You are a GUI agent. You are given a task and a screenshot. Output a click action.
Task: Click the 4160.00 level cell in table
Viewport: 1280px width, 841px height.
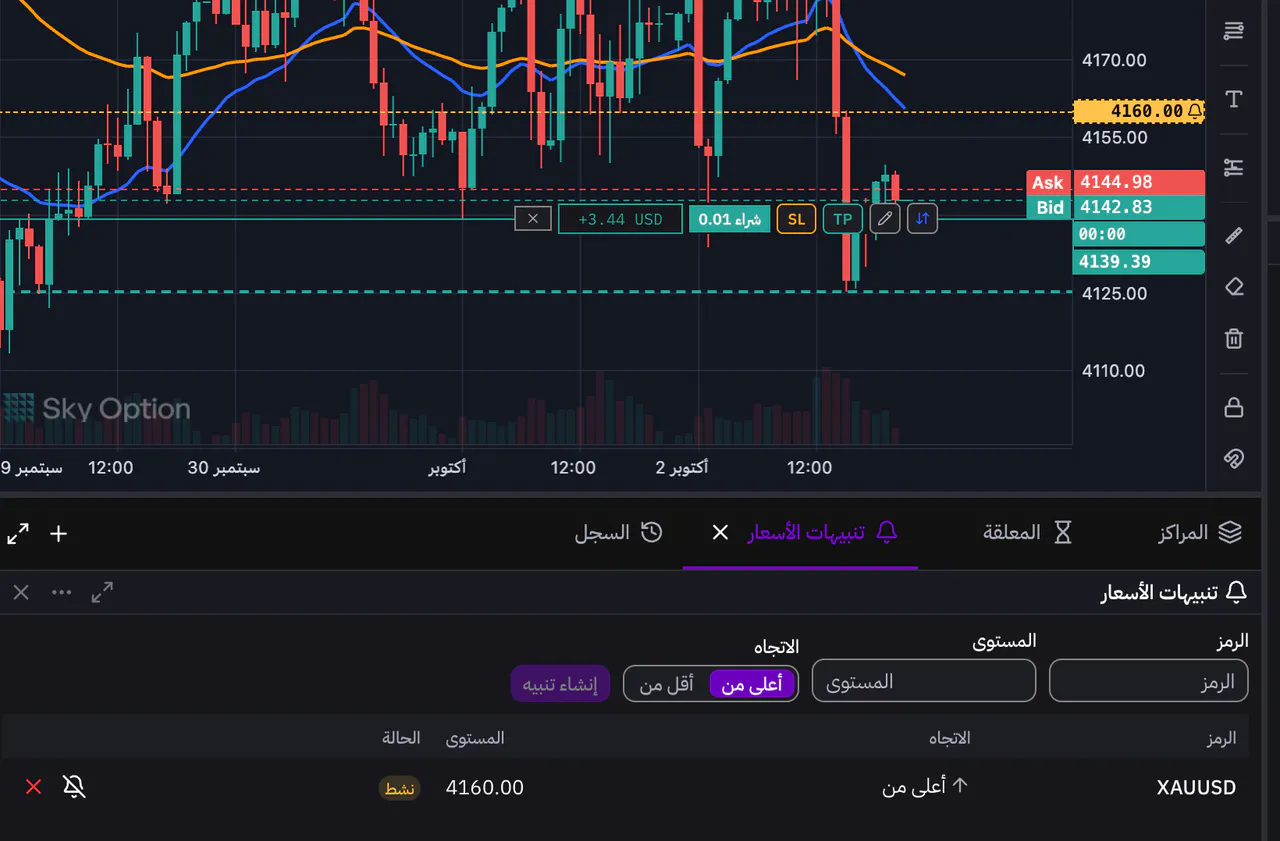tap(484, 787)
